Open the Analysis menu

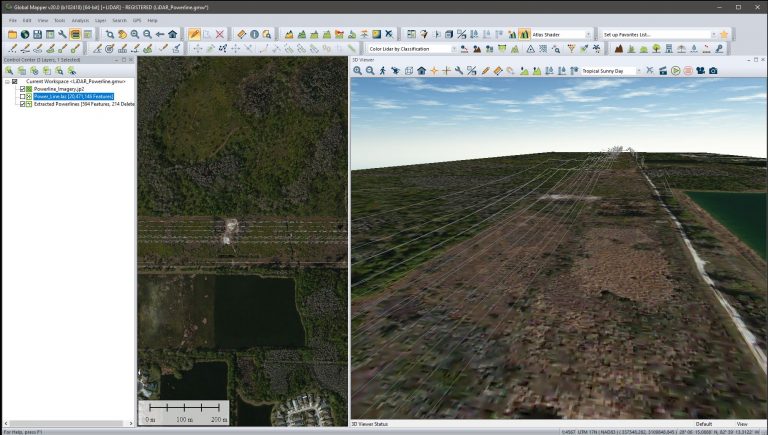click(80, 21)
